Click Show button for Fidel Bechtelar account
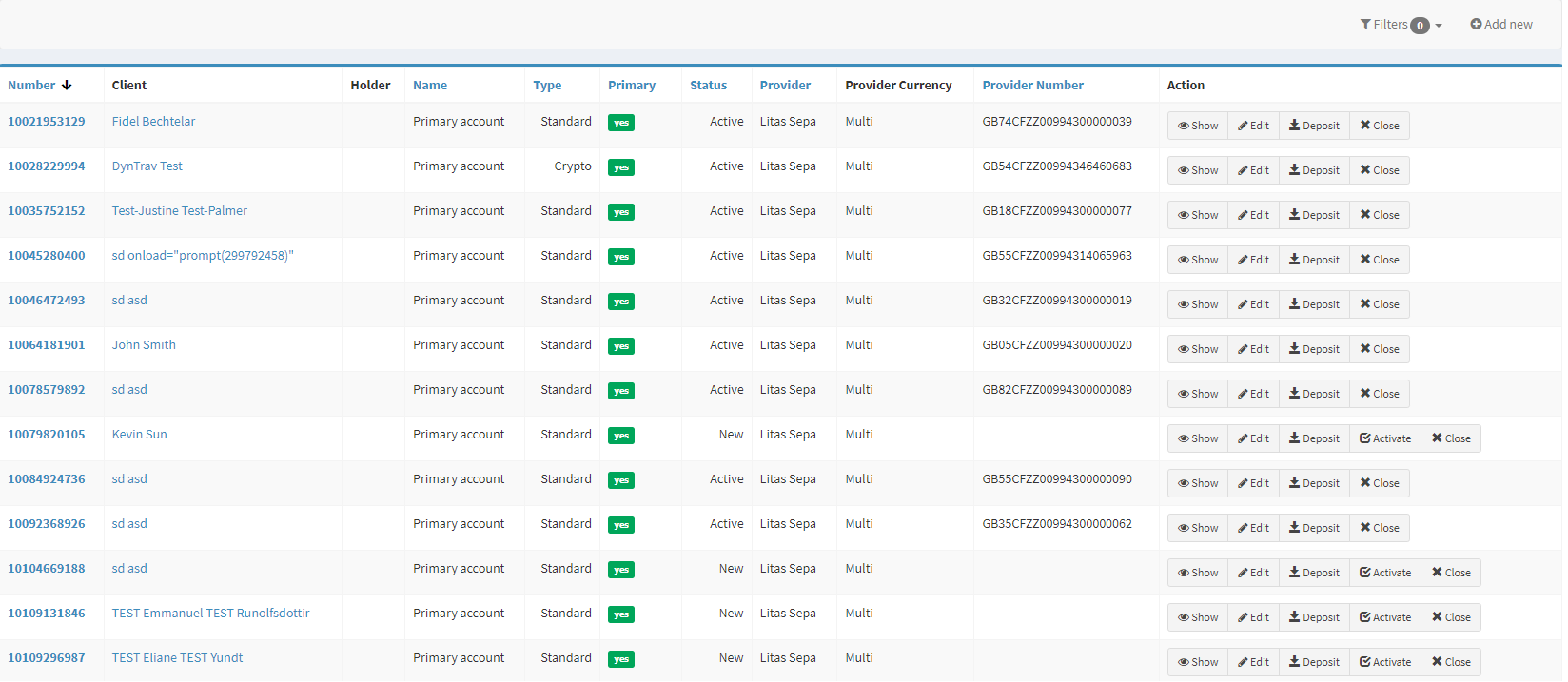 1197,126
